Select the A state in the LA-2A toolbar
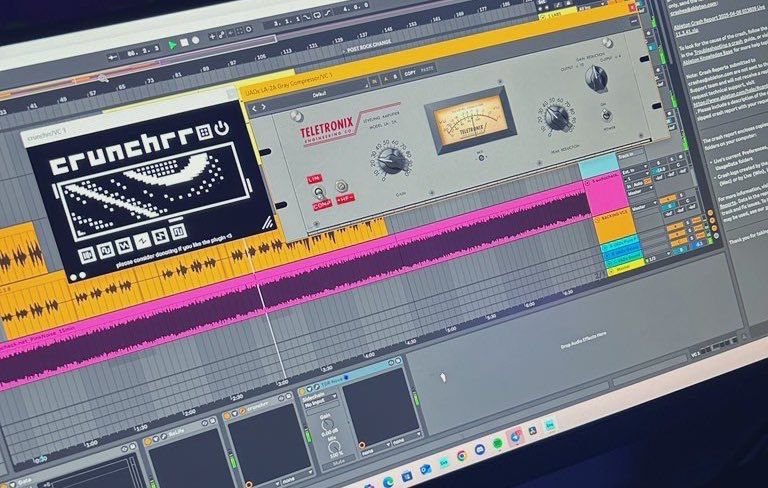Screen dimensions: 768x488 (x=387, y=79)
